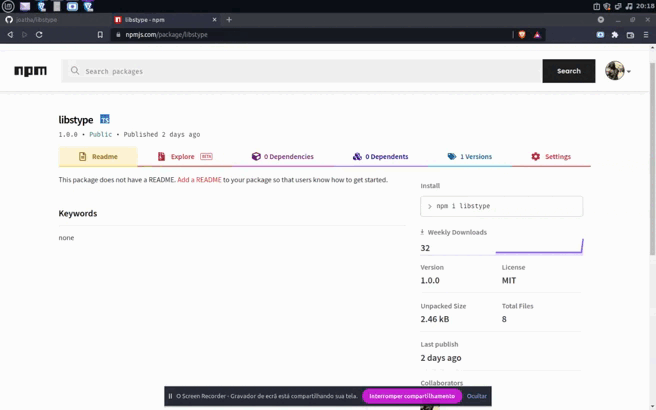Screen dimensions: 656x410
Task: Go to npm home logo
Action: pyautogui.click(x=31, y=71)
